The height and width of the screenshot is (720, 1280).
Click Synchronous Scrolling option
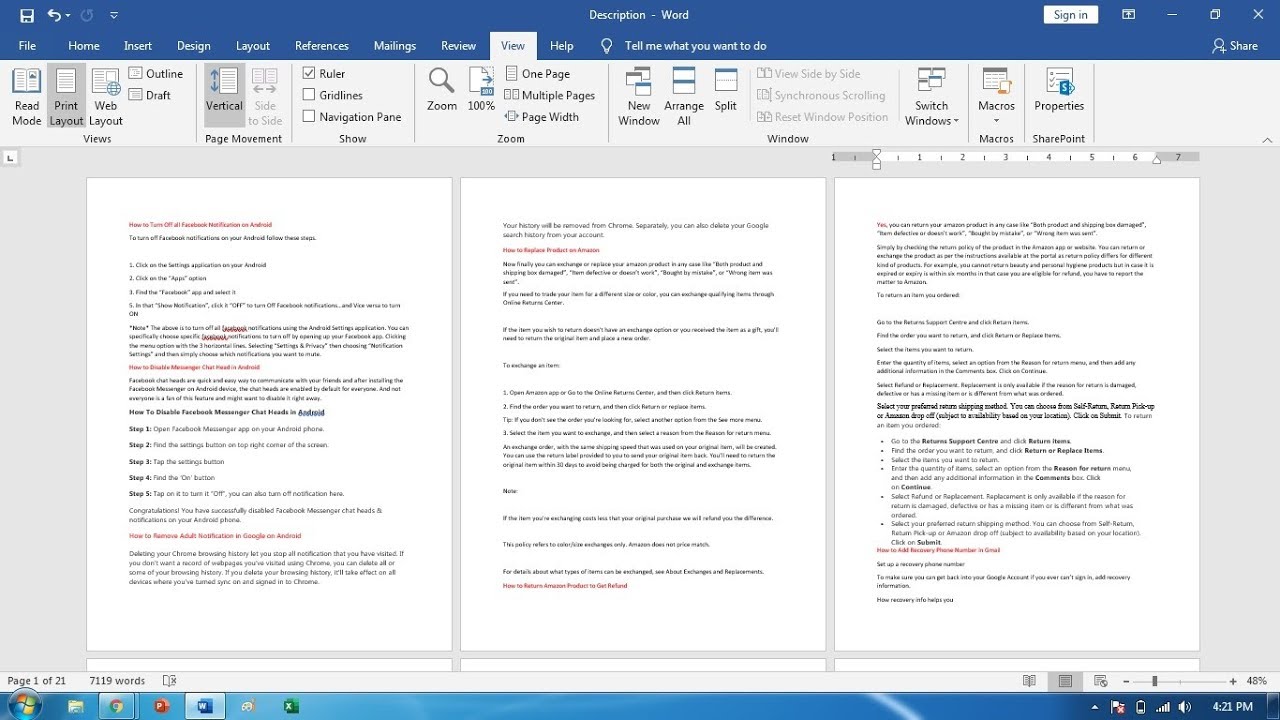(820, 95)
